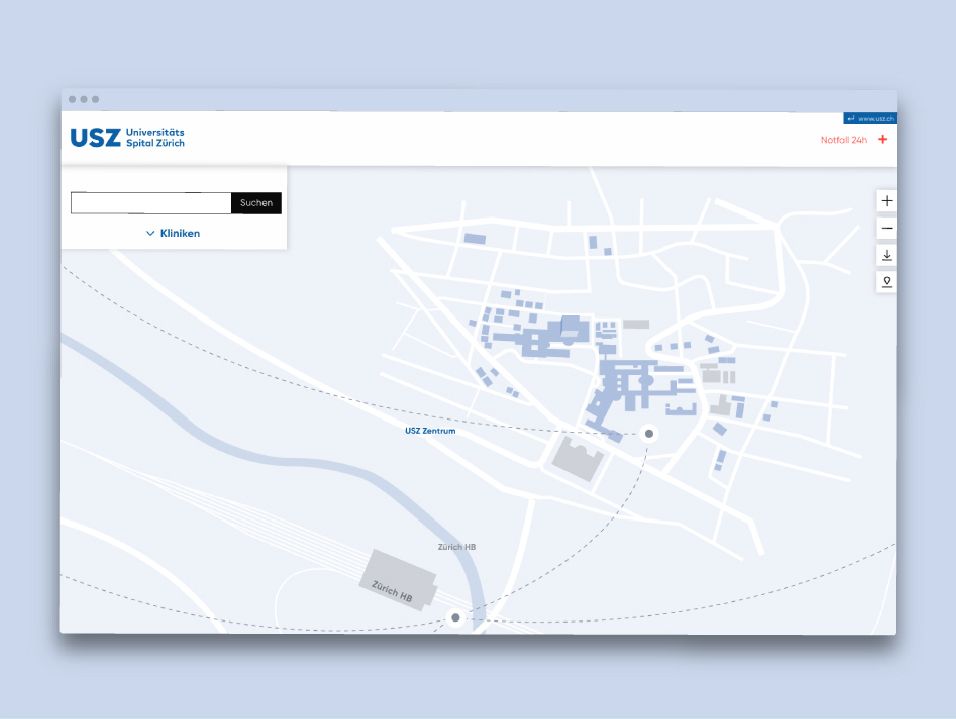956x719 pixels.
Task: Select the map marker near USZ Zentrum
Action: pyautogui.click(x=649, y=434)
